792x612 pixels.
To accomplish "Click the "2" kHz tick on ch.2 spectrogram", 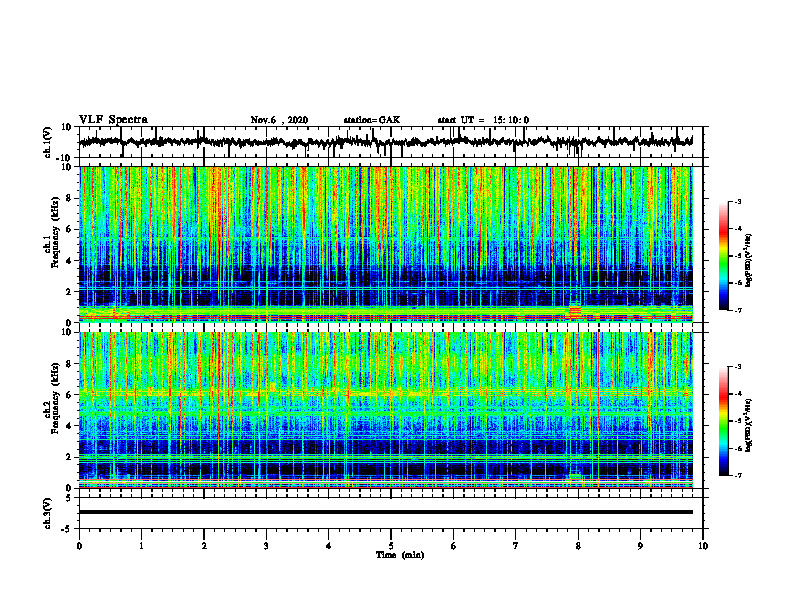I will coord(70,457).
